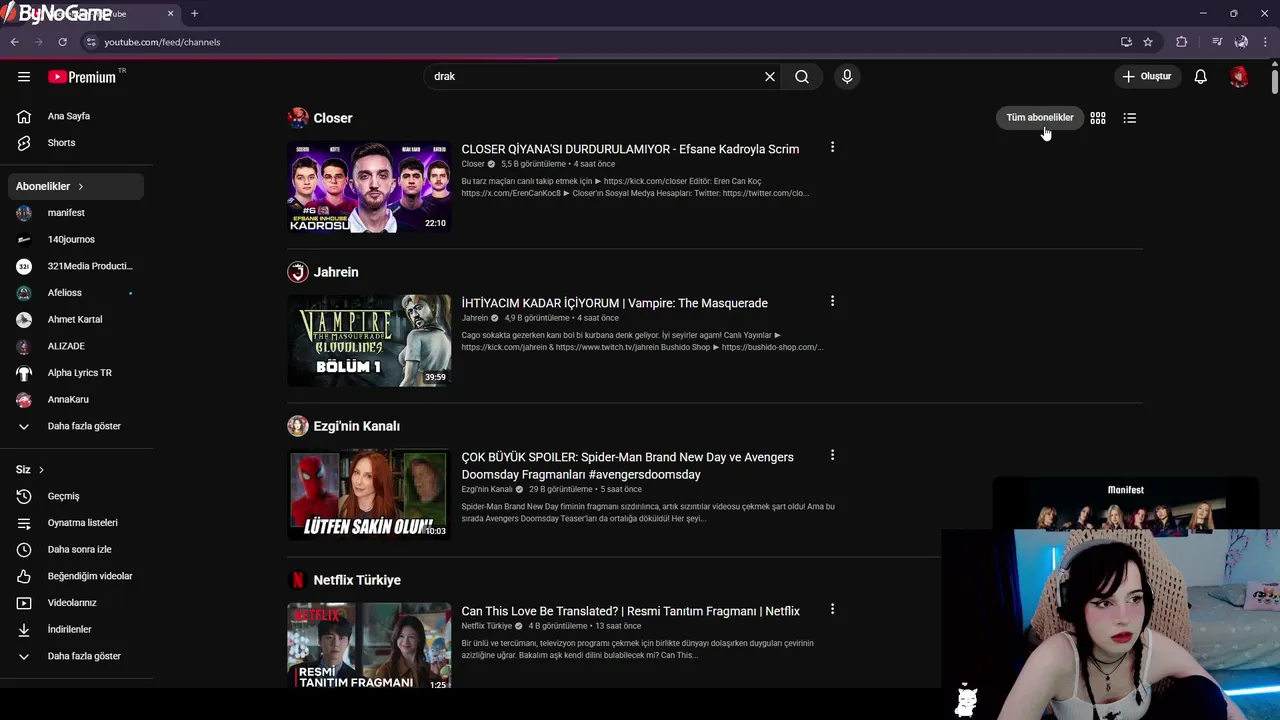Open Can This Love Be Translated title

tap(630, 611)
